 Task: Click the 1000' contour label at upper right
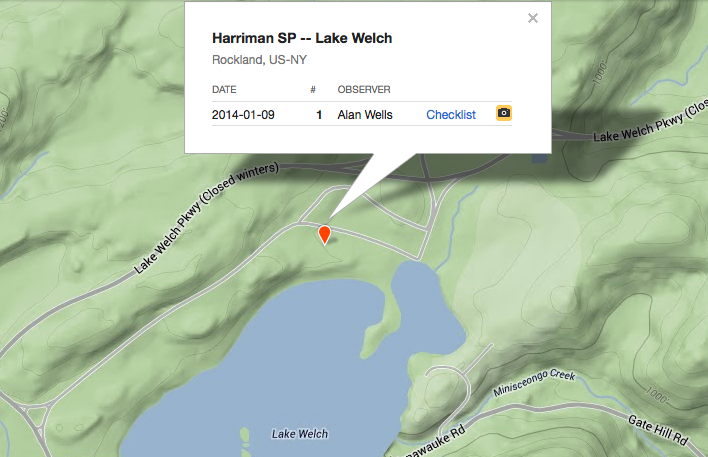[600, 73]
